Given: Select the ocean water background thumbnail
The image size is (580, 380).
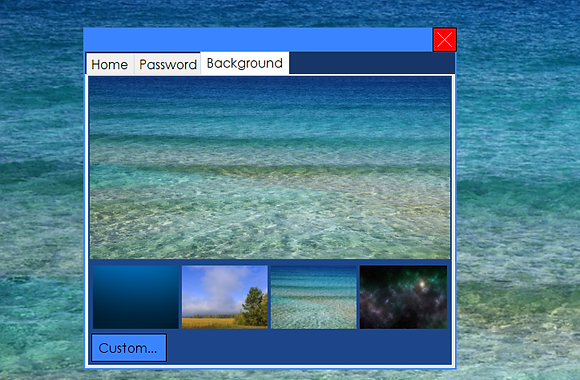Looking at the screenshot, I should click(x=314, y=297).
